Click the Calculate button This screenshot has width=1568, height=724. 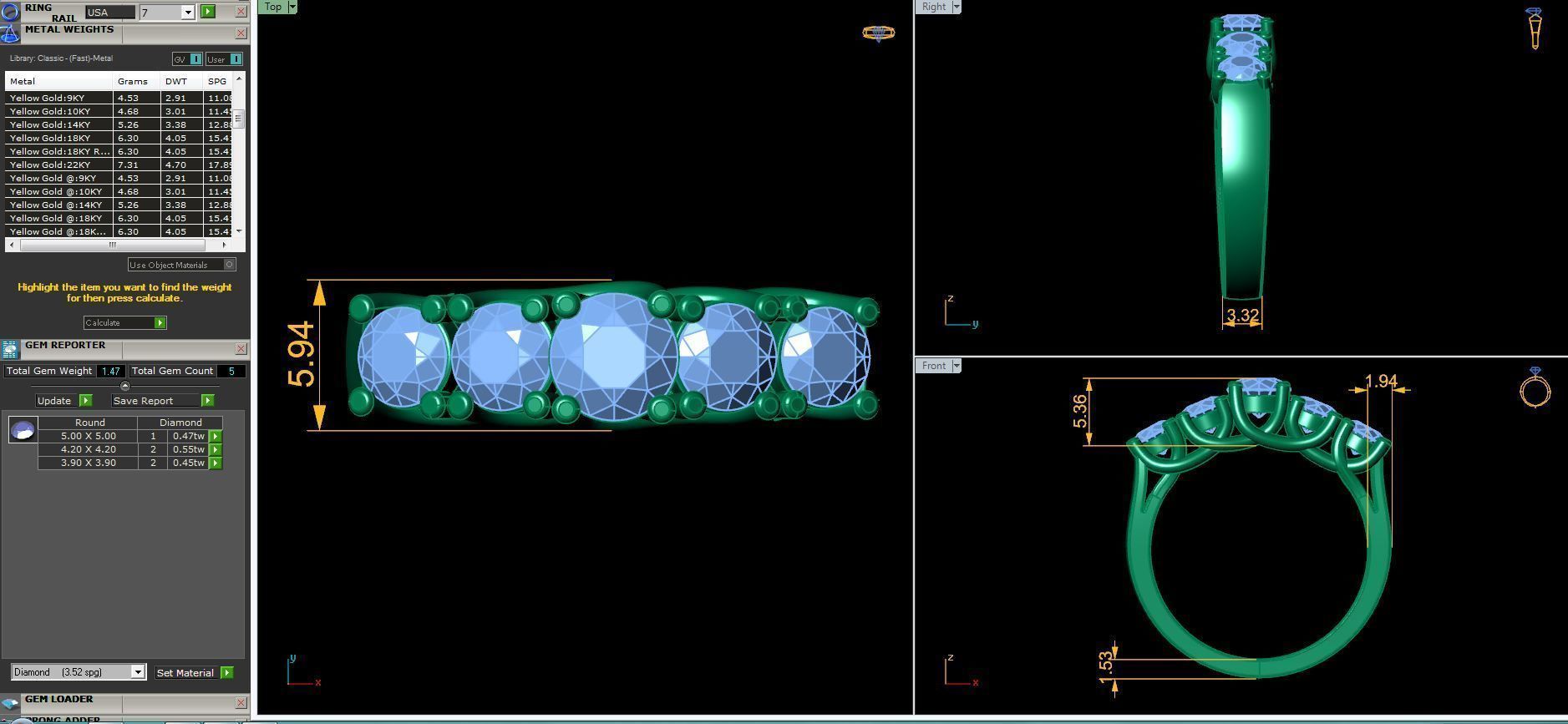pyautogui.click(x=125, y=322)
